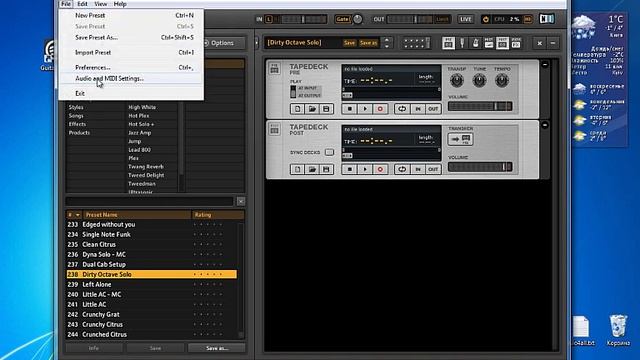Screen dimensions: 640x360
Task: Create new file in Tapedeck Post
Action: [x=298, y=169]
